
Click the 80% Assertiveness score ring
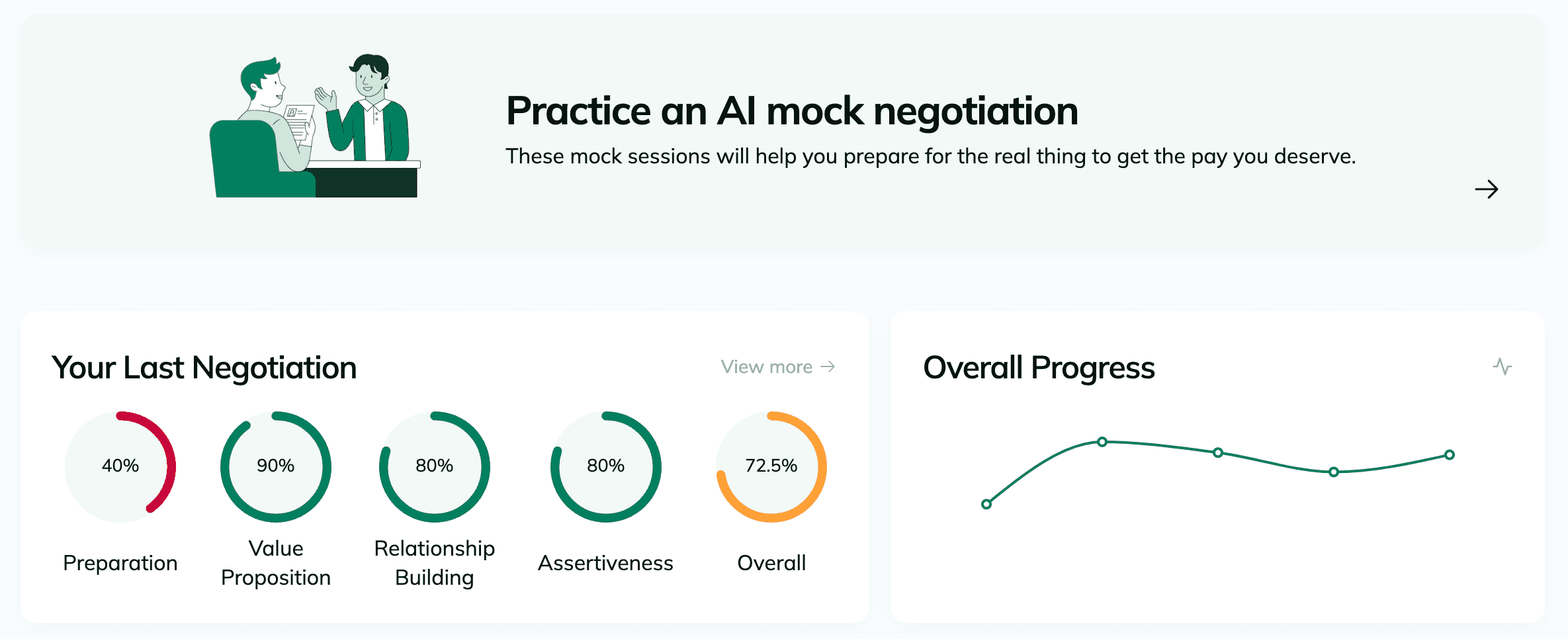[x=606, y=466]
